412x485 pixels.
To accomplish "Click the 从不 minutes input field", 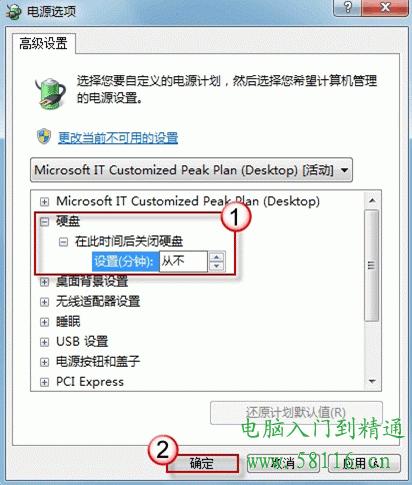I will (183, 261).
